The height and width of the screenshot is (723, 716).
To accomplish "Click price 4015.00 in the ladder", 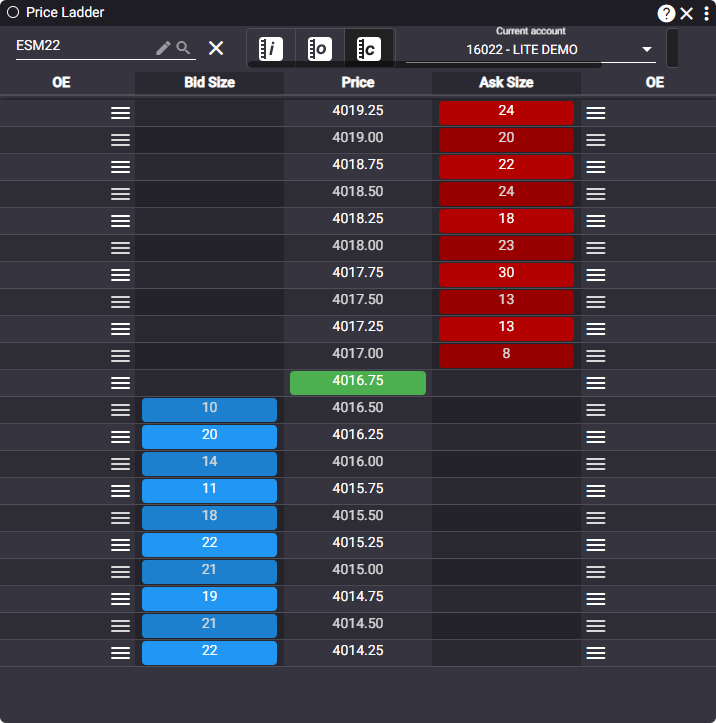I will pyautogui.click(x=358, y=569).
